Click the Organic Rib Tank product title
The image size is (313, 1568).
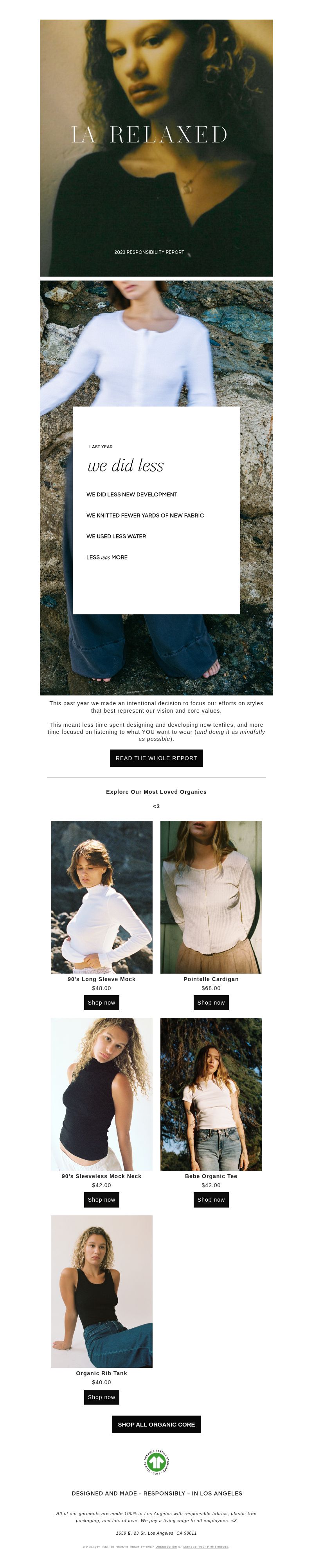(101, 1374)
